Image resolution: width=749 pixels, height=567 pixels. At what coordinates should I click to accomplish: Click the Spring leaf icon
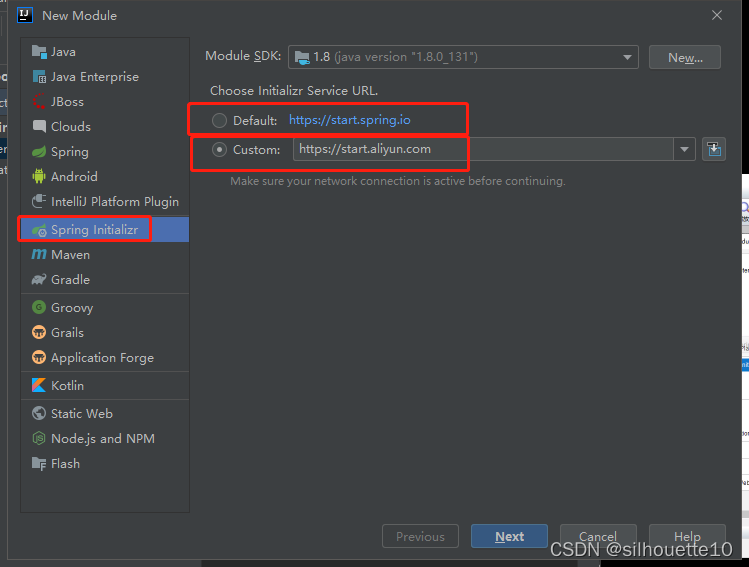click(39, 151)
